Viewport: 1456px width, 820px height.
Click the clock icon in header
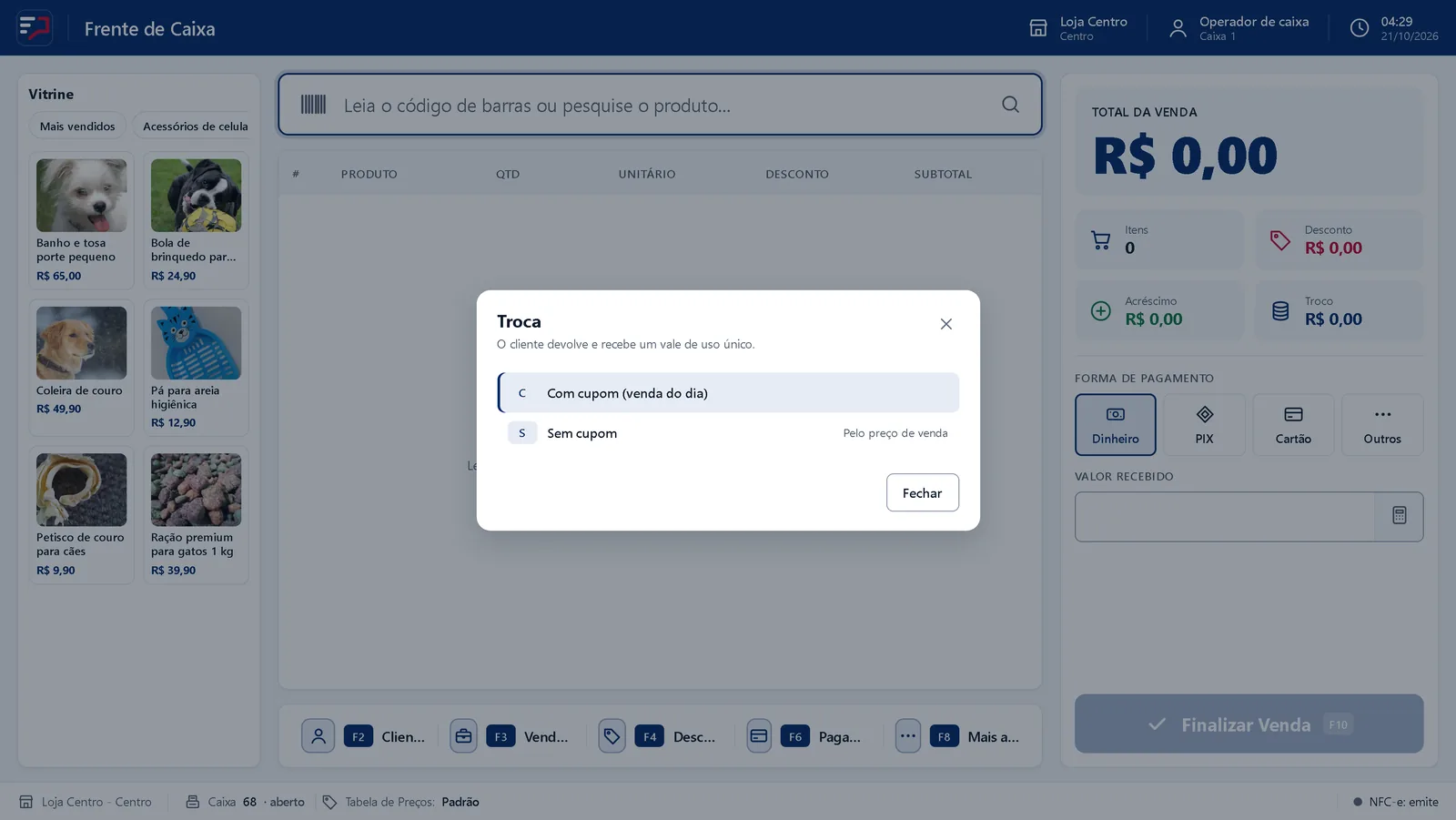coord(1360,28)
